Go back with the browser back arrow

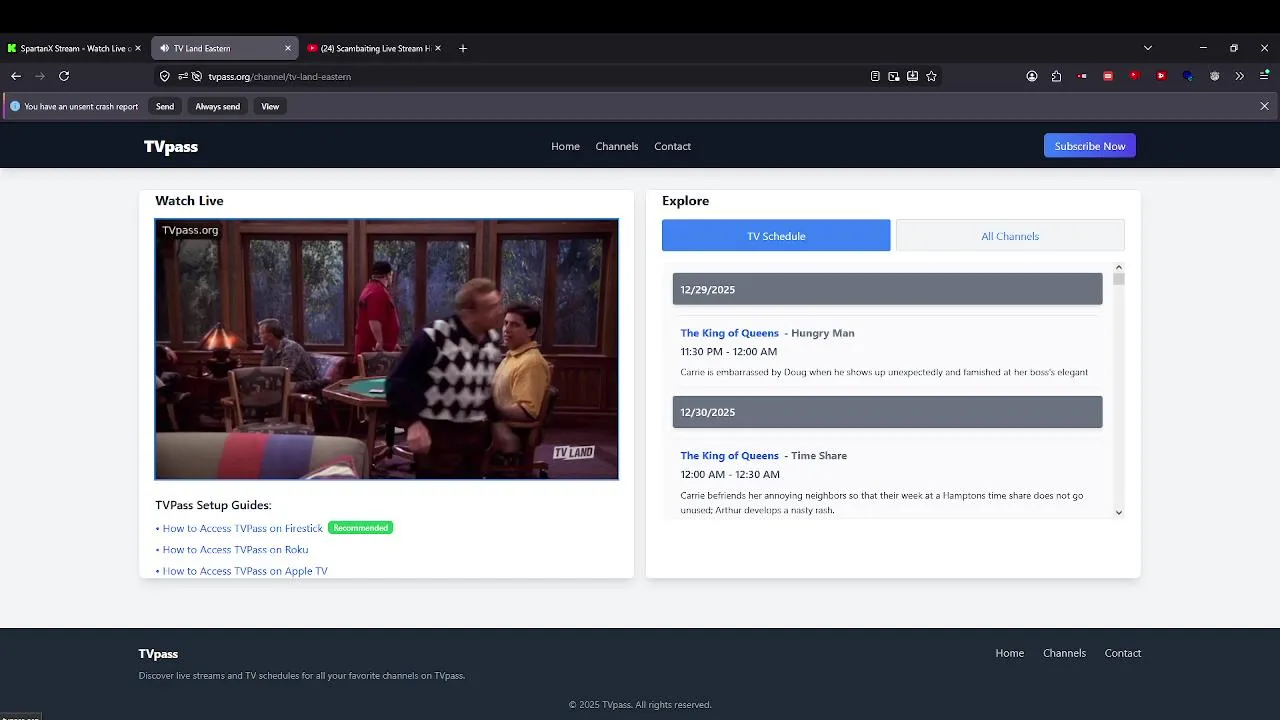click(16, 76)
